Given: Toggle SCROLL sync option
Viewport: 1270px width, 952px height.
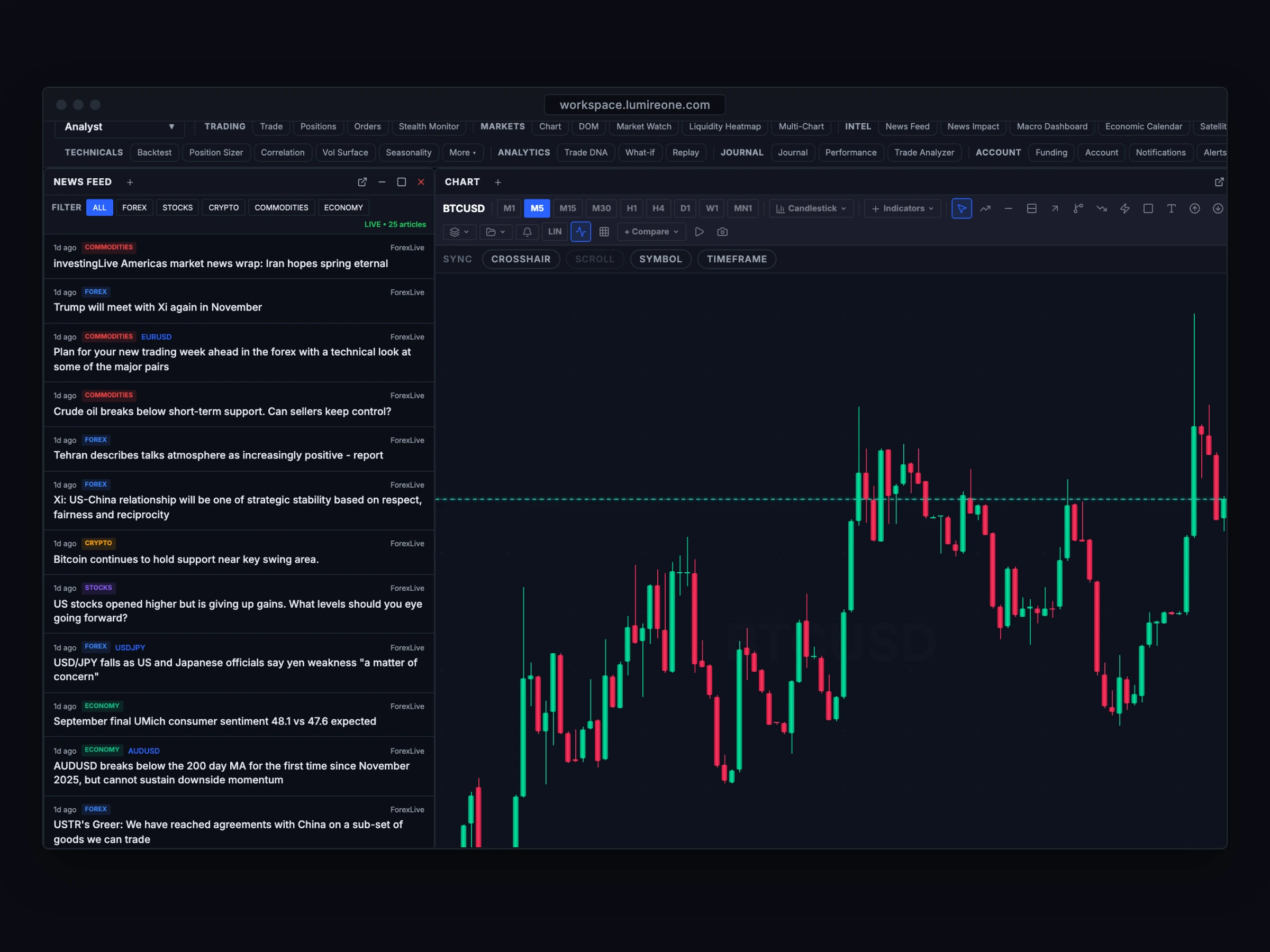Looking at the screenshot, I should (595, 259).
